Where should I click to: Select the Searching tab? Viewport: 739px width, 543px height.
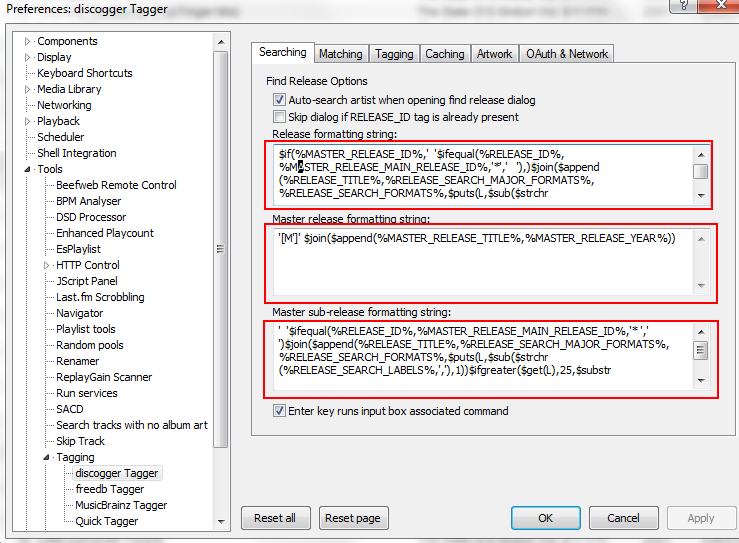[283, 52]
